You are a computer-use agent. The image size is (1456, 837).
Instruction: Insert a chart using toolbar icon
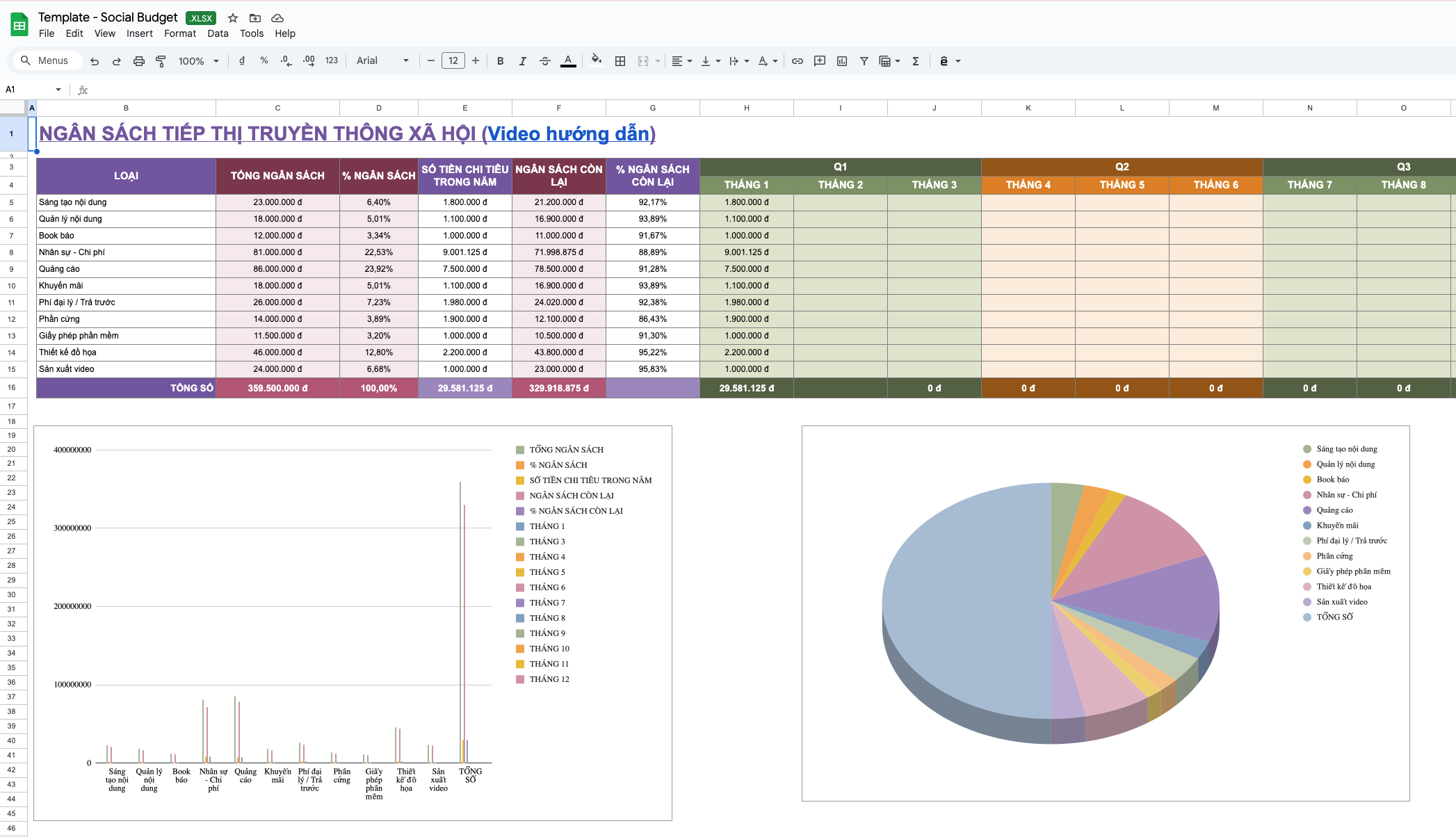pyautogui.click(x=842, y=61)
